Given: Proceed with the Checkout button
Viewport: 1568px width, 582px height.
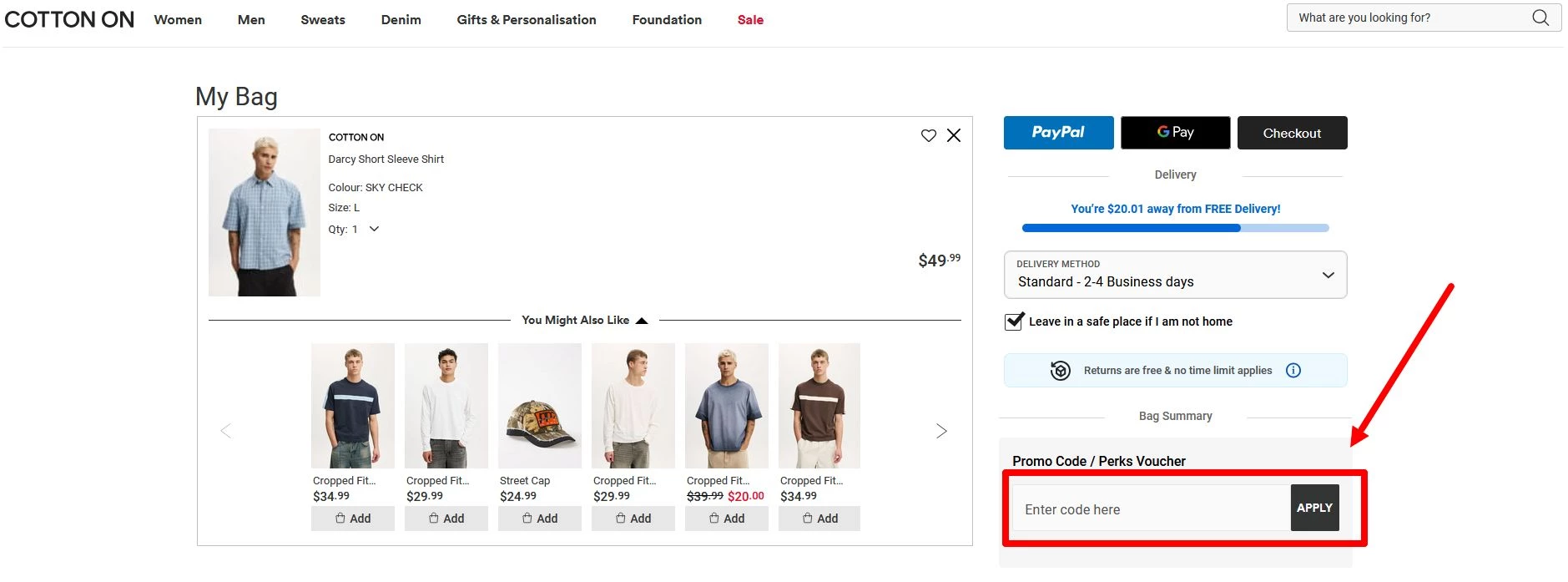Looking at the screenshot, I should click(x=1292, y=133).
